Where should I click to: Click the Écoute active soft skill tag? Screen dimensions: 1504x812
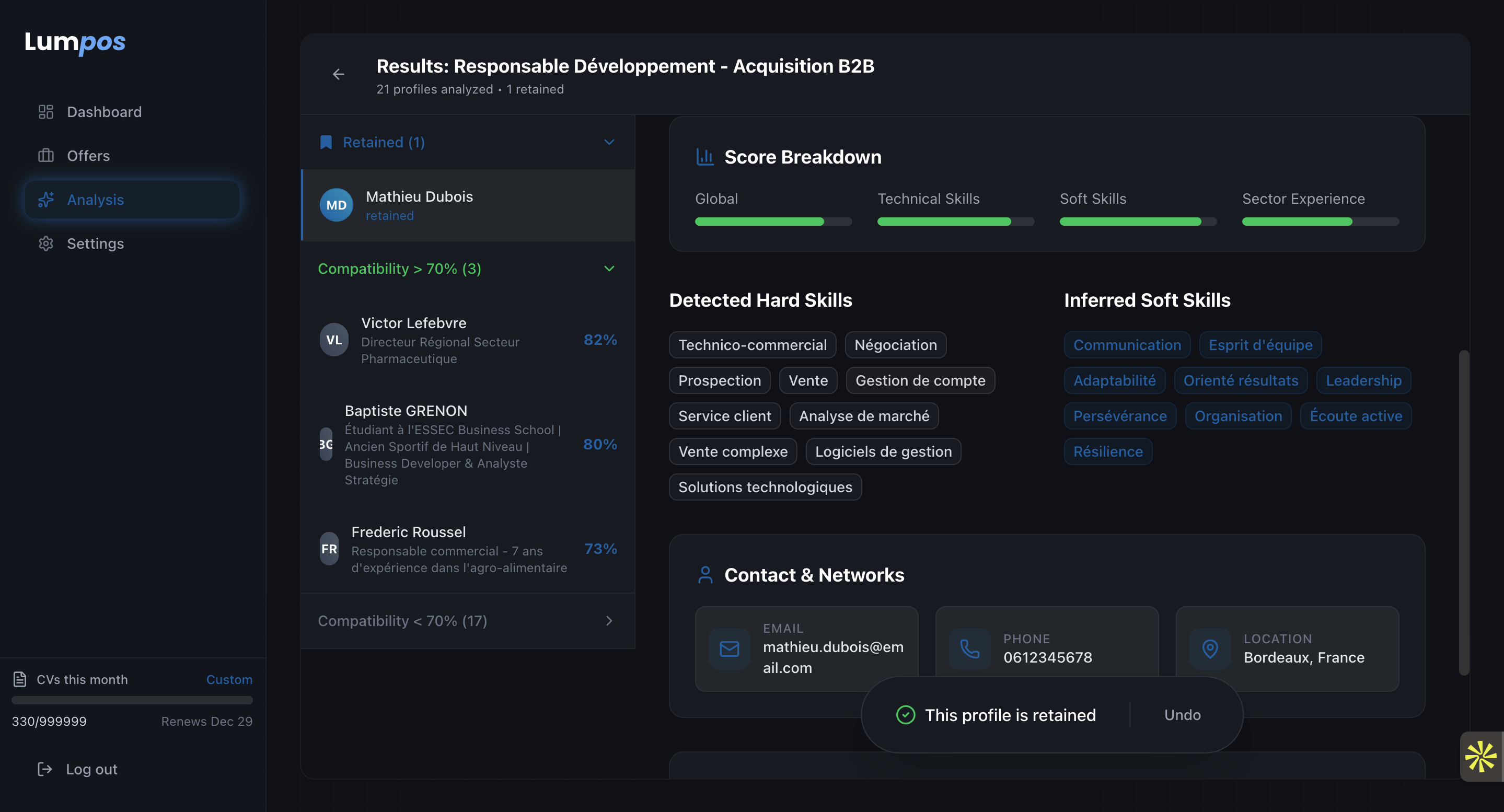pyautogui.click(x=1355, y=415)
